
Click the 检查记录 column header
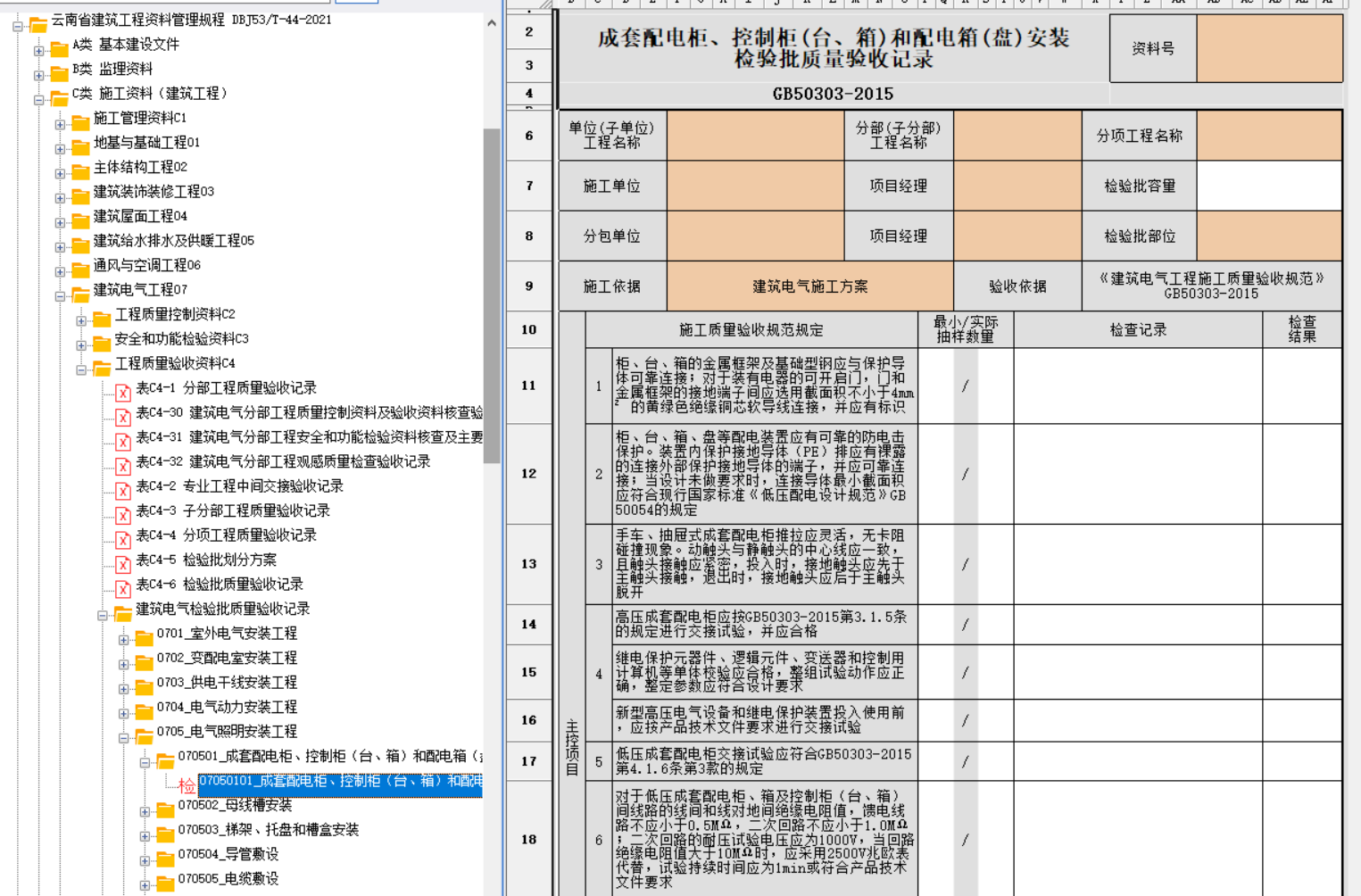coord(1138,330)
